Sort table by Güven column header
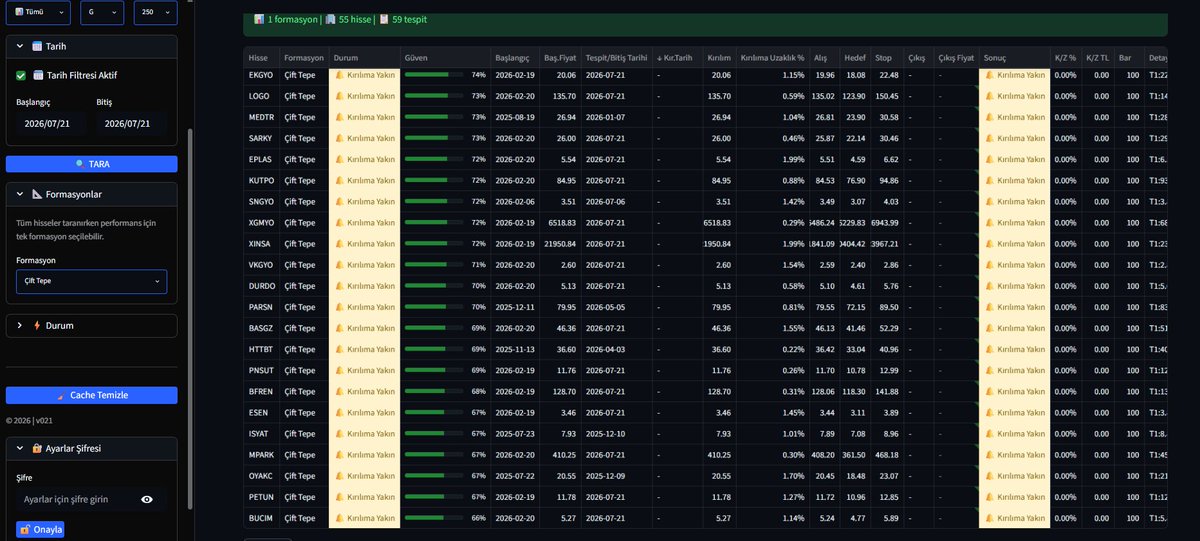 (x=444, y=57)
